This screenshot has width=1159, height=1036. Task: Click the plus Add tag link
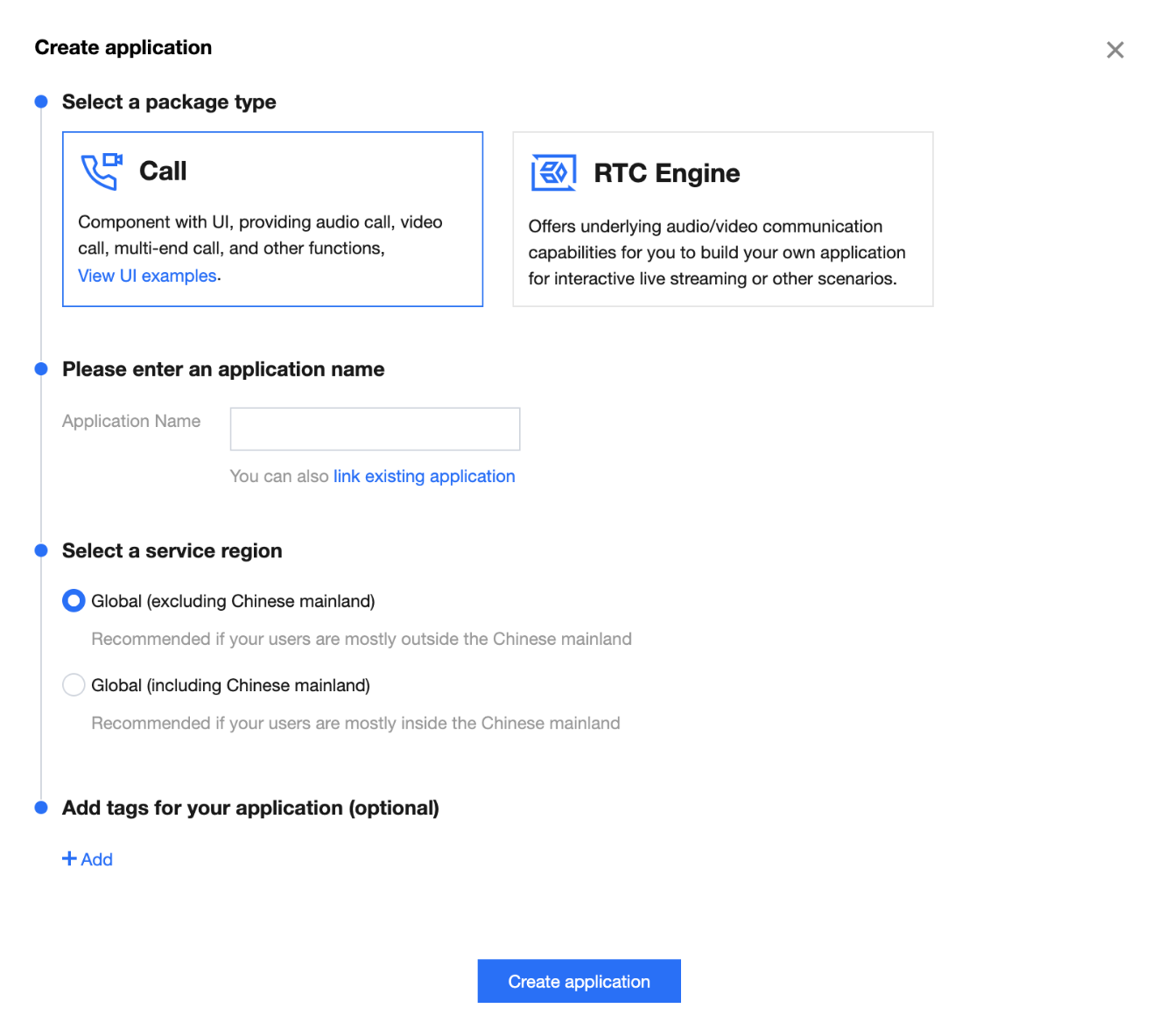point(88,859)
